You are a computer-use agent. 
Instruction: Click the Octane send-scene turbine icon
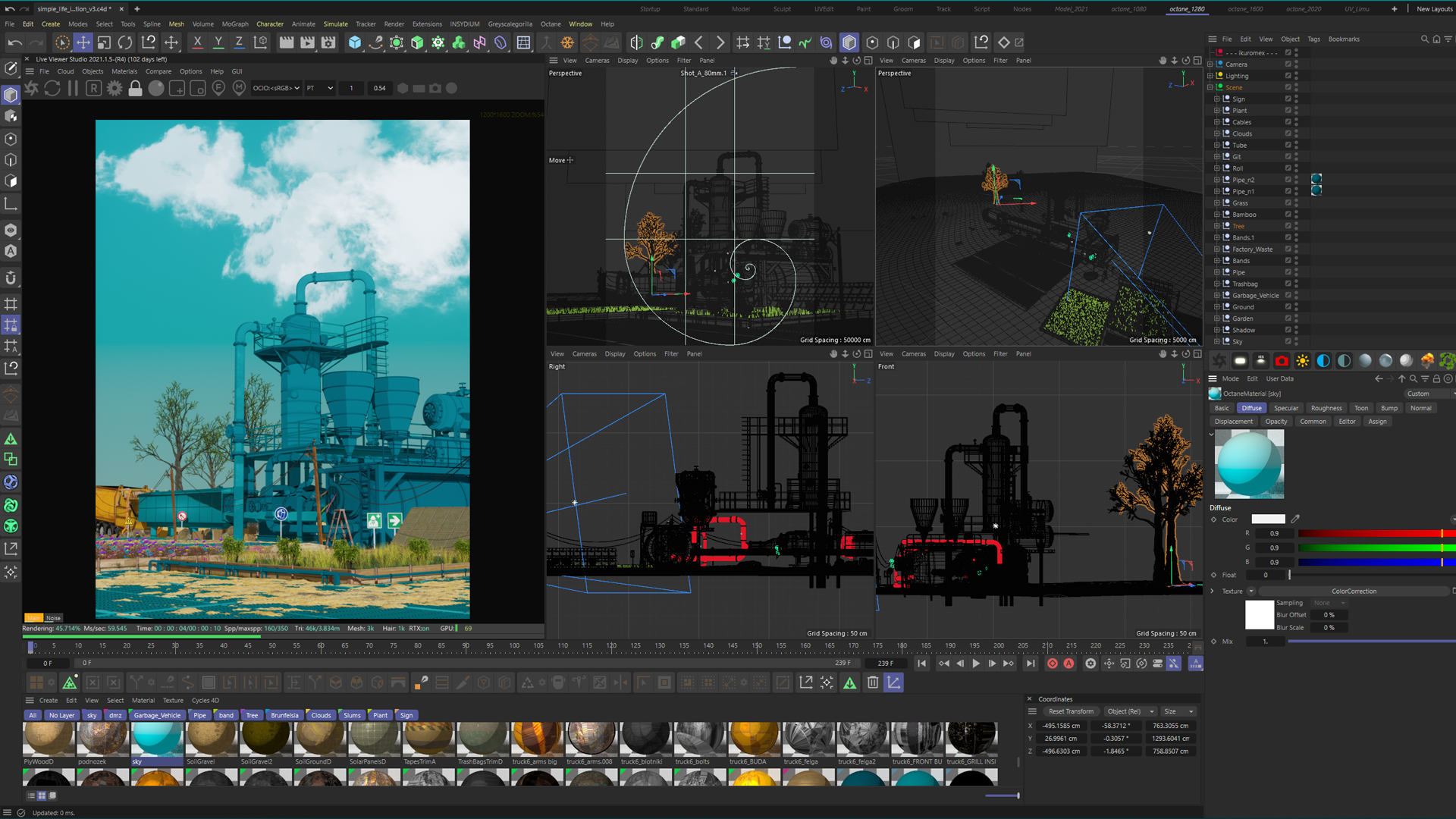click(31, 88)
